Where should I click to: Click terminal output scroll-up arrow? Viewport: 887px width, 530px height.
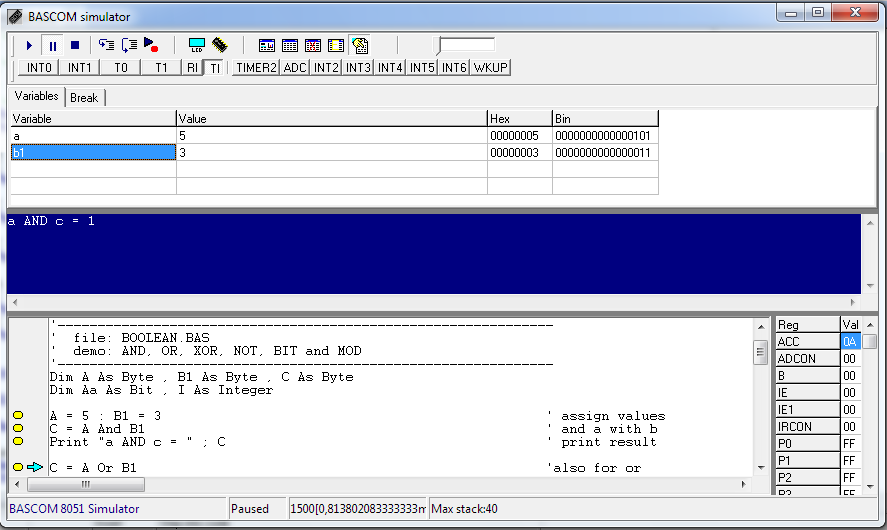[870, 223]
